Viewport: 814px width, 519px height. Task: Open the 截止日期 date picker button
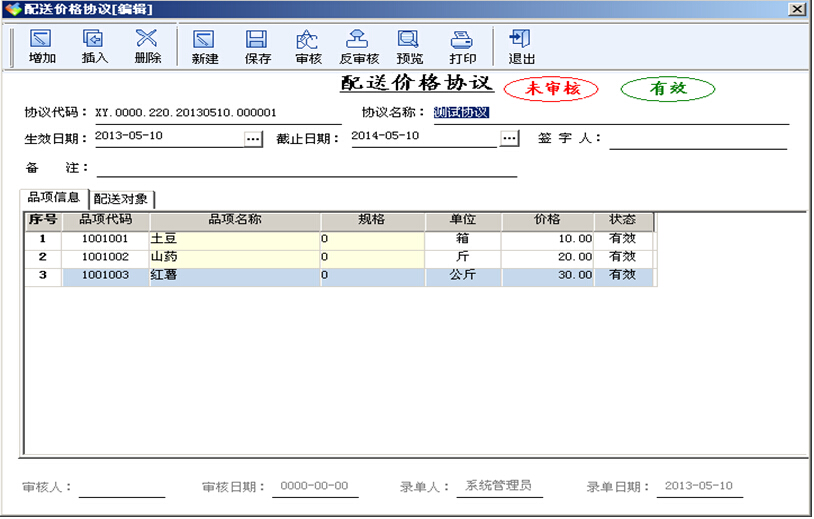[x=510, y=138]
